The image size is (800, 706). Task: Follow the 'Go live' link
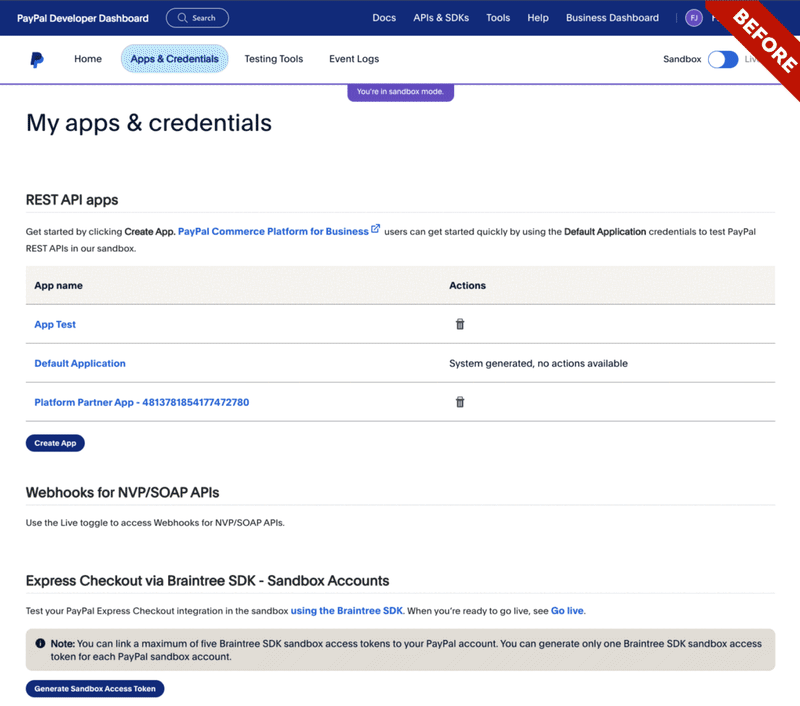(x=567, y=611)
